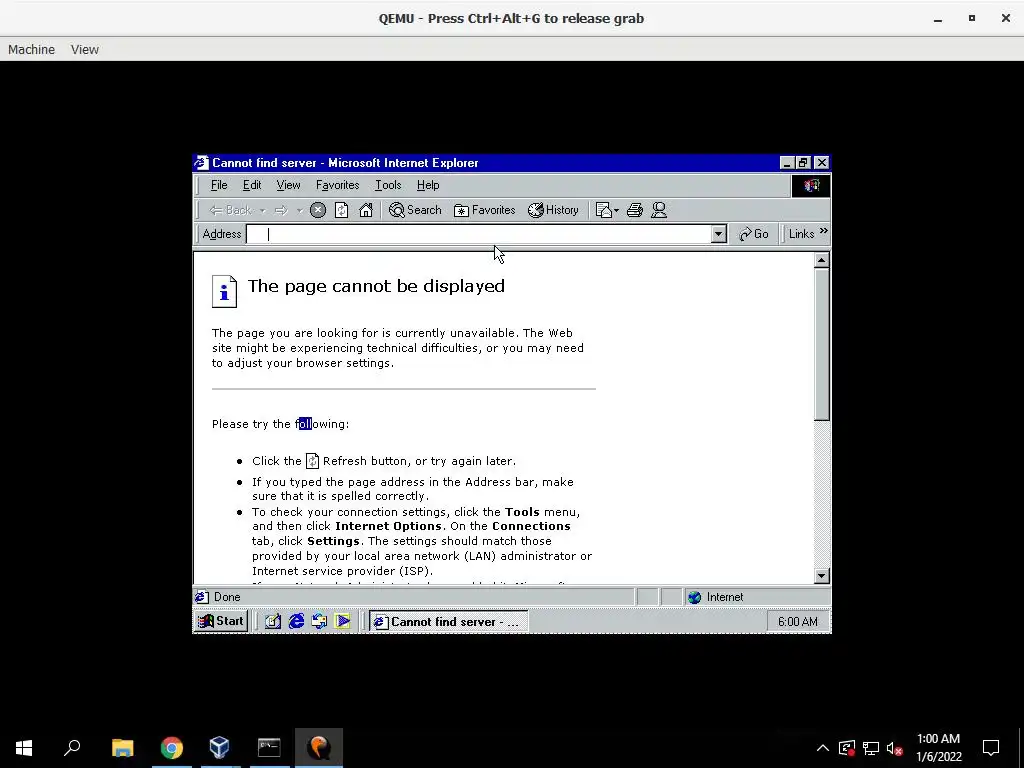Open the command prompt taskbar icon
The image size is (1024, 768).
269,748
